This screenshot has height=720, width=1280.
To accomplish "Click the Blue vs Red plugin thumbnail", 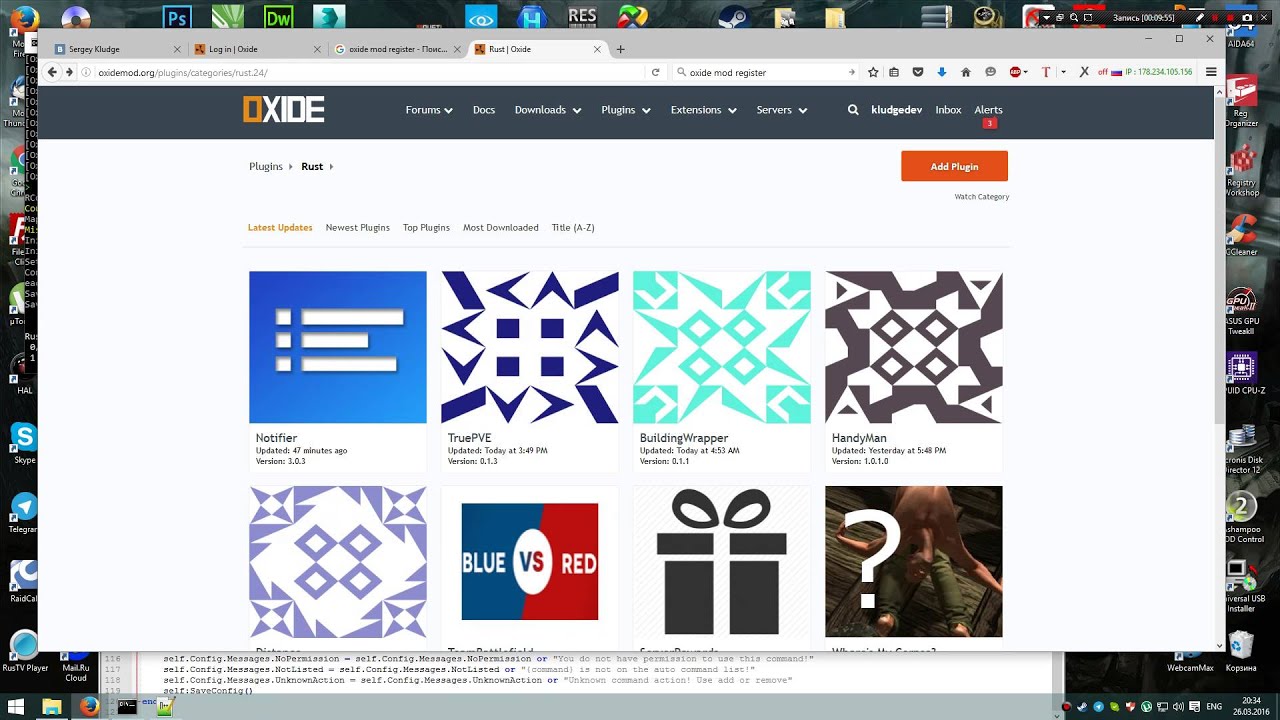I will tap(530, 561).
